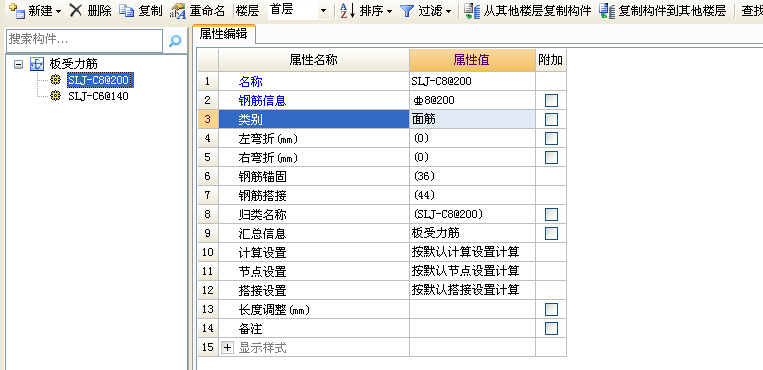
Task: Collapse the 板受力筋 tree node
Action: (x=18, y=64)
